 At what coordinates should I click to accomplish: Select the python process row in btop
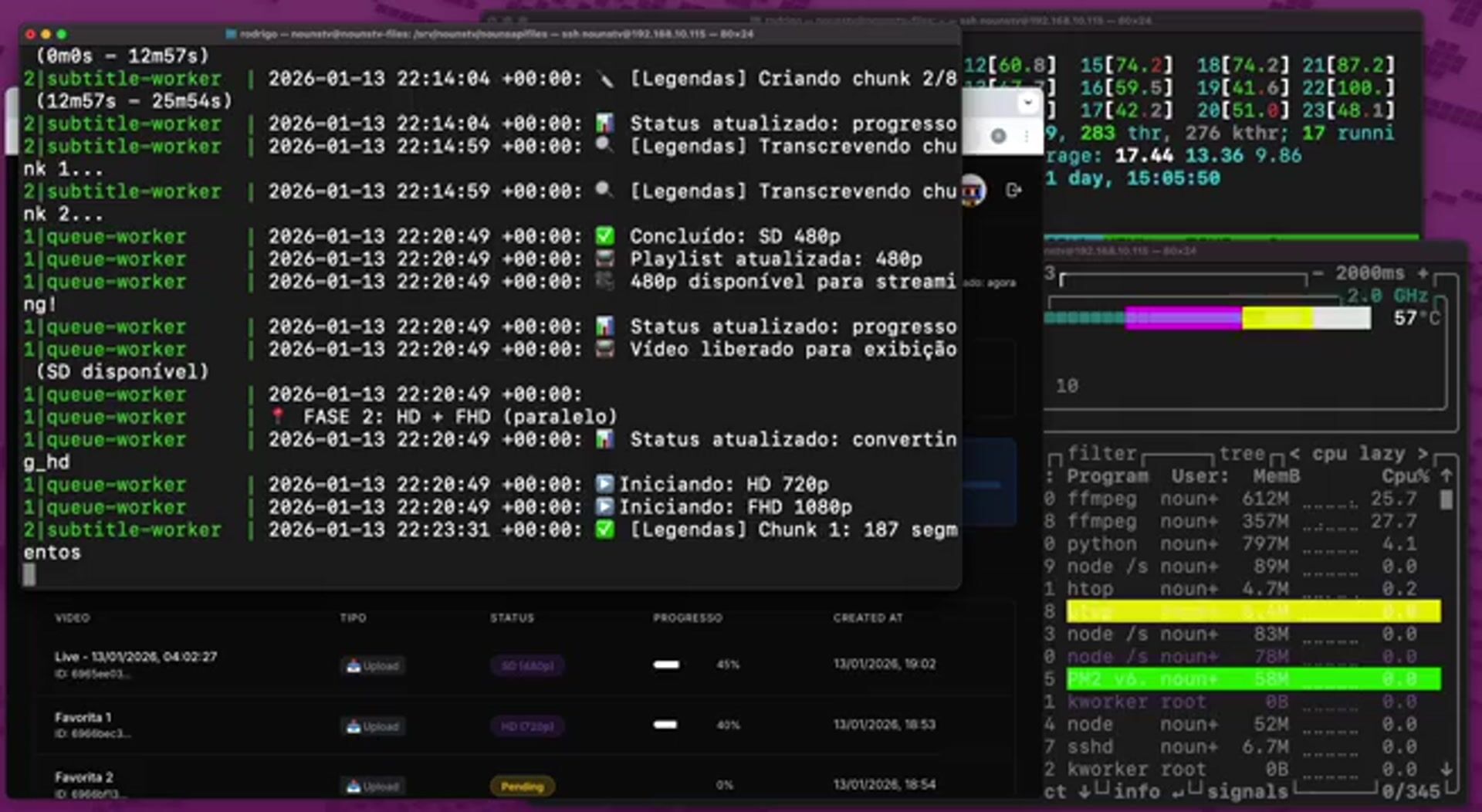tap(1242, 543)
